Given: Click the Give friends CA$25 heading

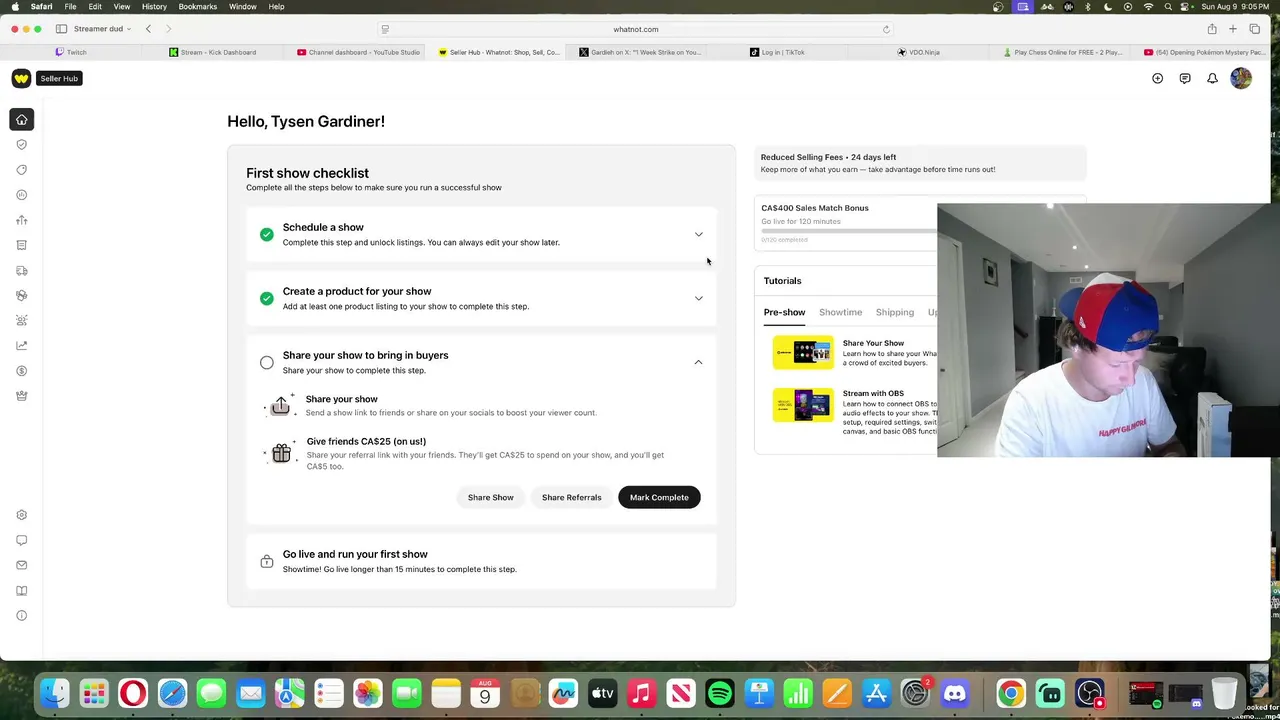Looking at the screenshot, I should [366, 441].
